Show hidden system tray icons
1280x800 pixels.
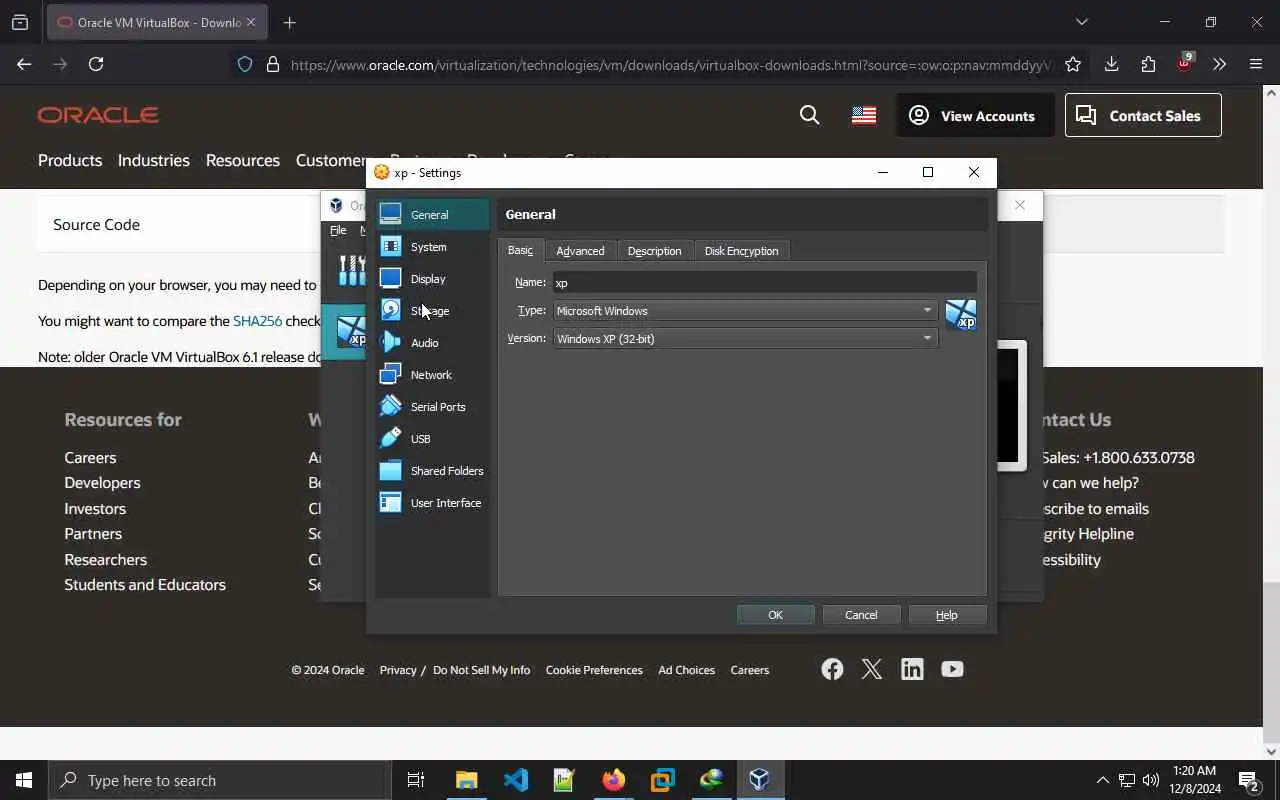click(1102, 780)
